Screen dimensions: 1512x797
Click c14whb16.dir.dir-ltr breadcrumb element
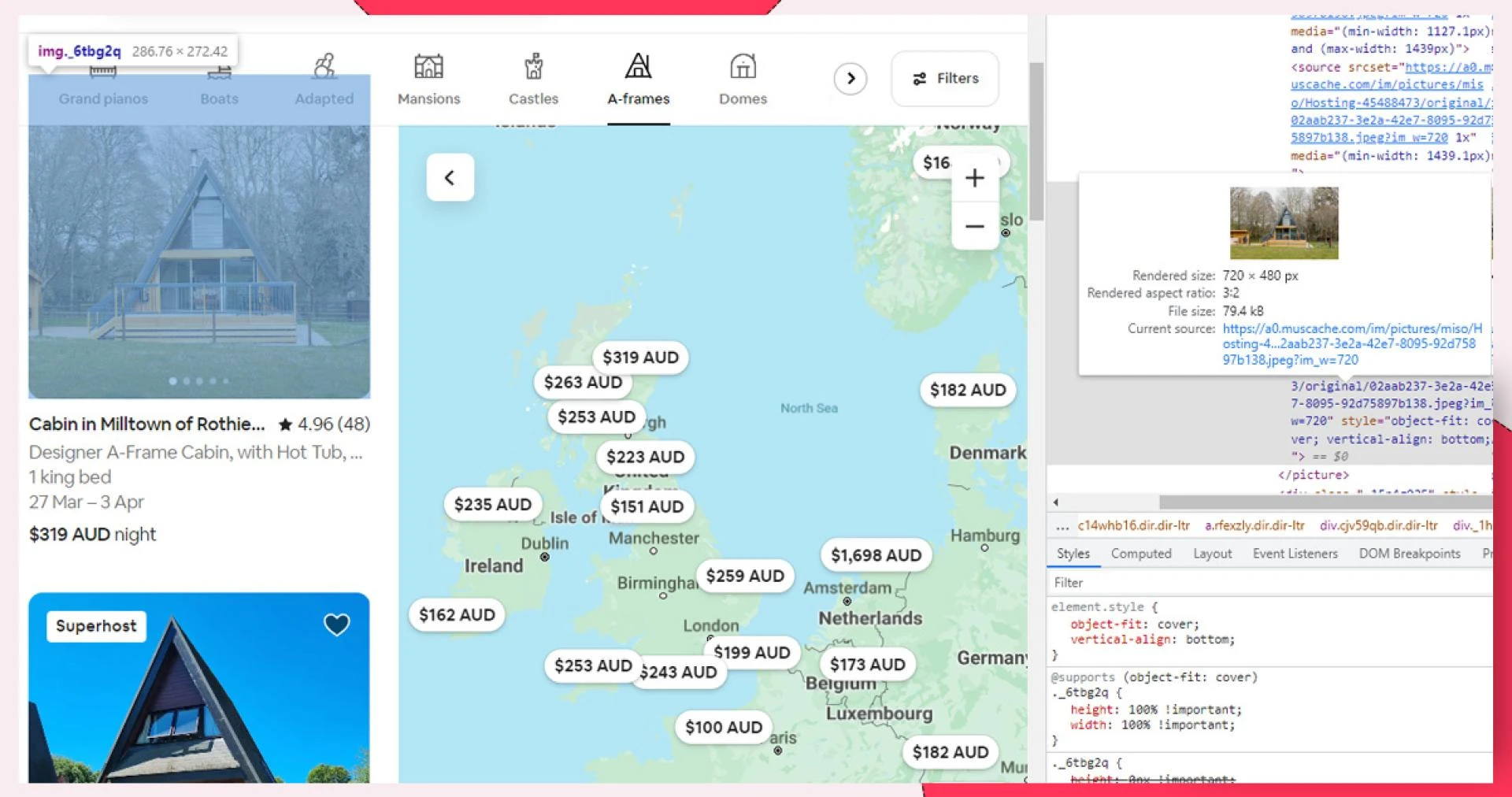pyautogui.click(x=1133, y=525)
